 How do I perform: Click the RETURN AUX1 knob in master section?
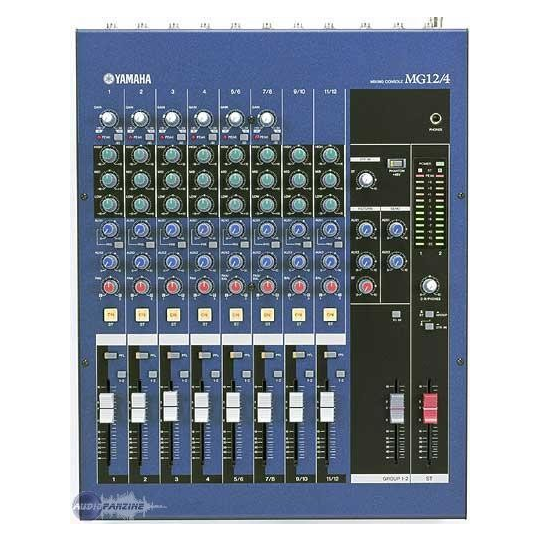tap(365, 229)
